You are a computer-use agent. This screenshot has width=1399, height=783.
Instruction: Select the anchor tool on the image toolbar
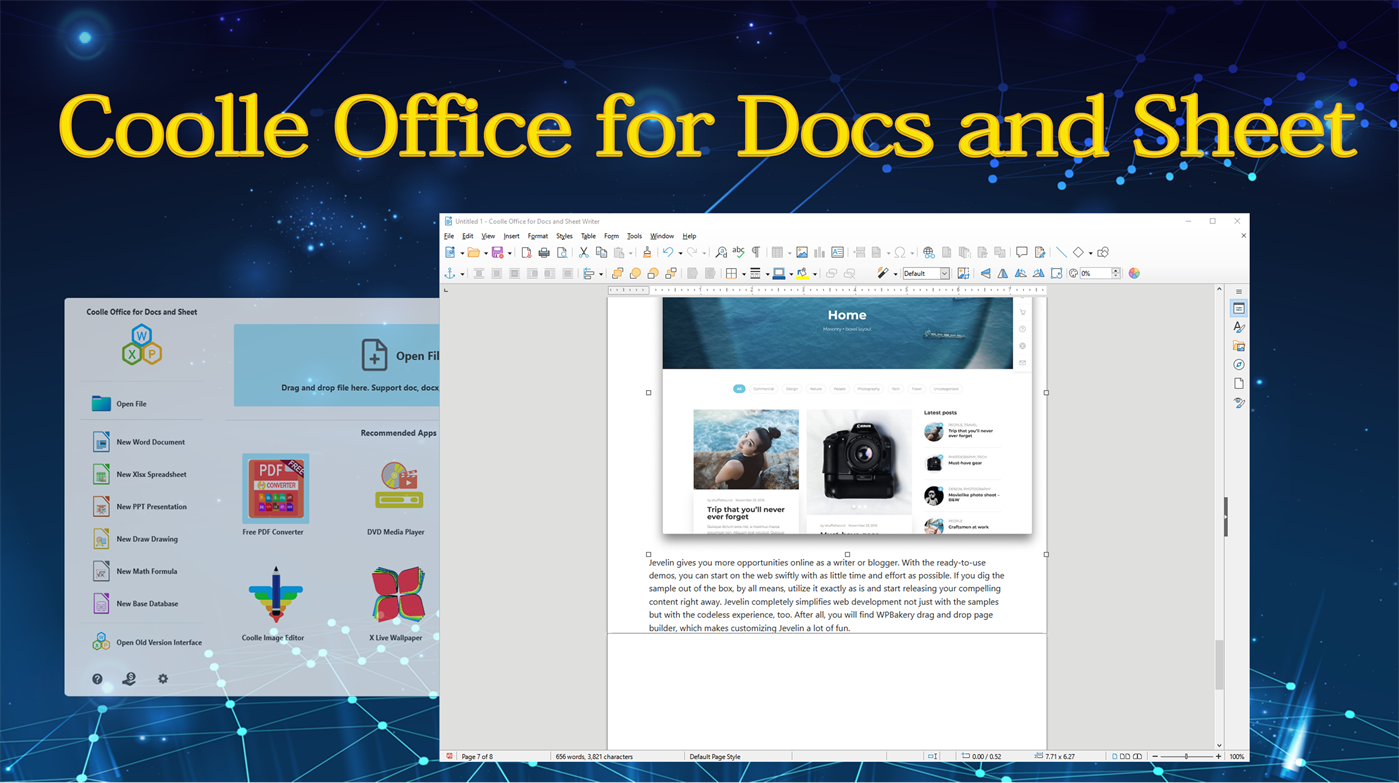pyautogui.click(x=450, y=273)
